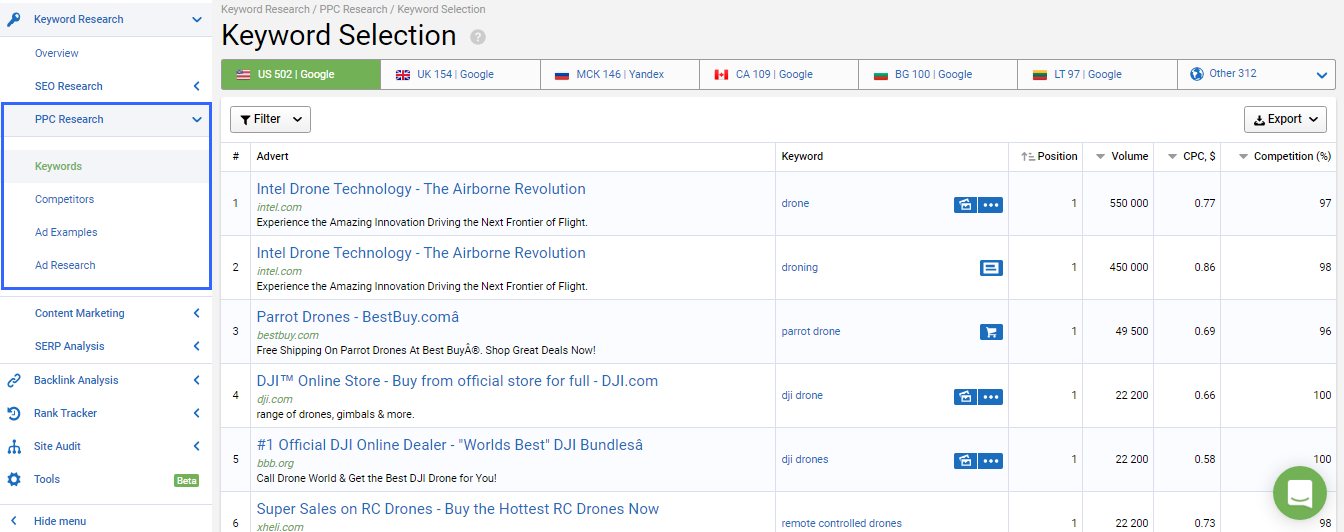Collapse the PPC Research submenu chevron
The width and height of the screenshot is (1344, 532).
point(196,119)
